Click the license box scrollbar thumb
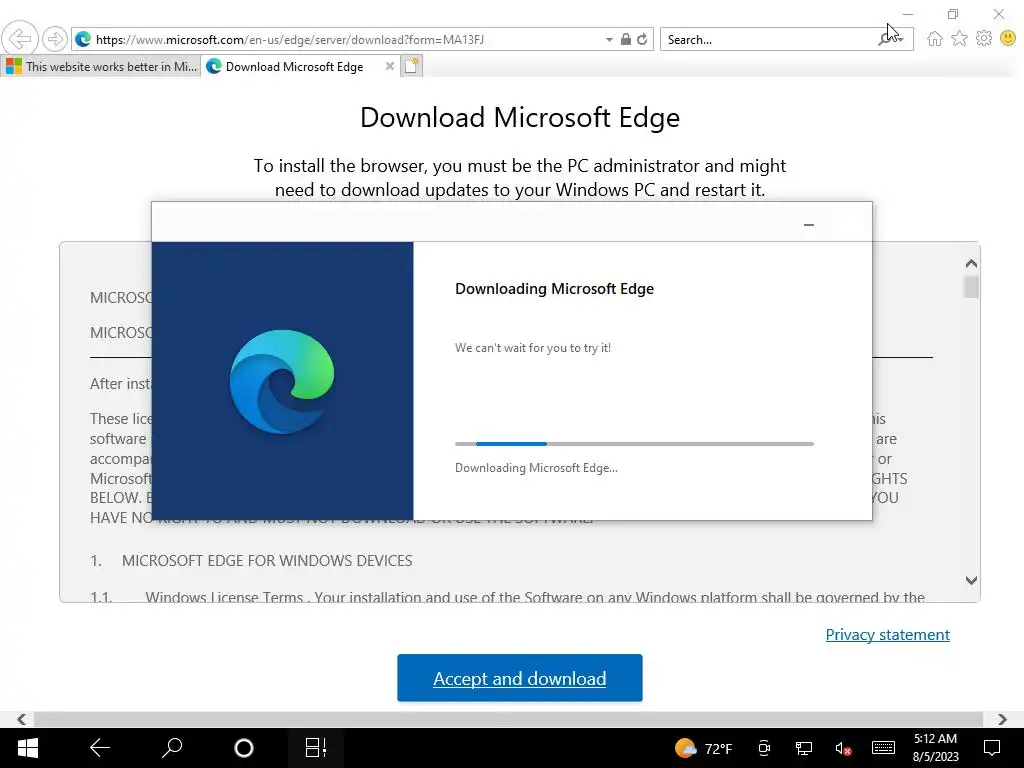 (971, 287)
